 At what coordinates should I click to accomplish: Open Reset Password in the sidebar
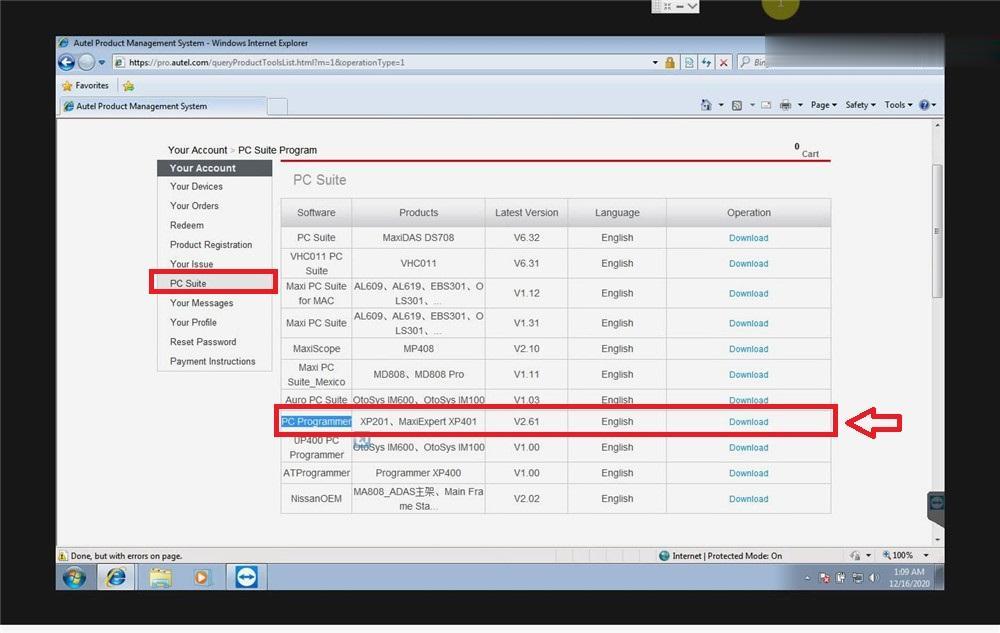(x=203, y=342)
